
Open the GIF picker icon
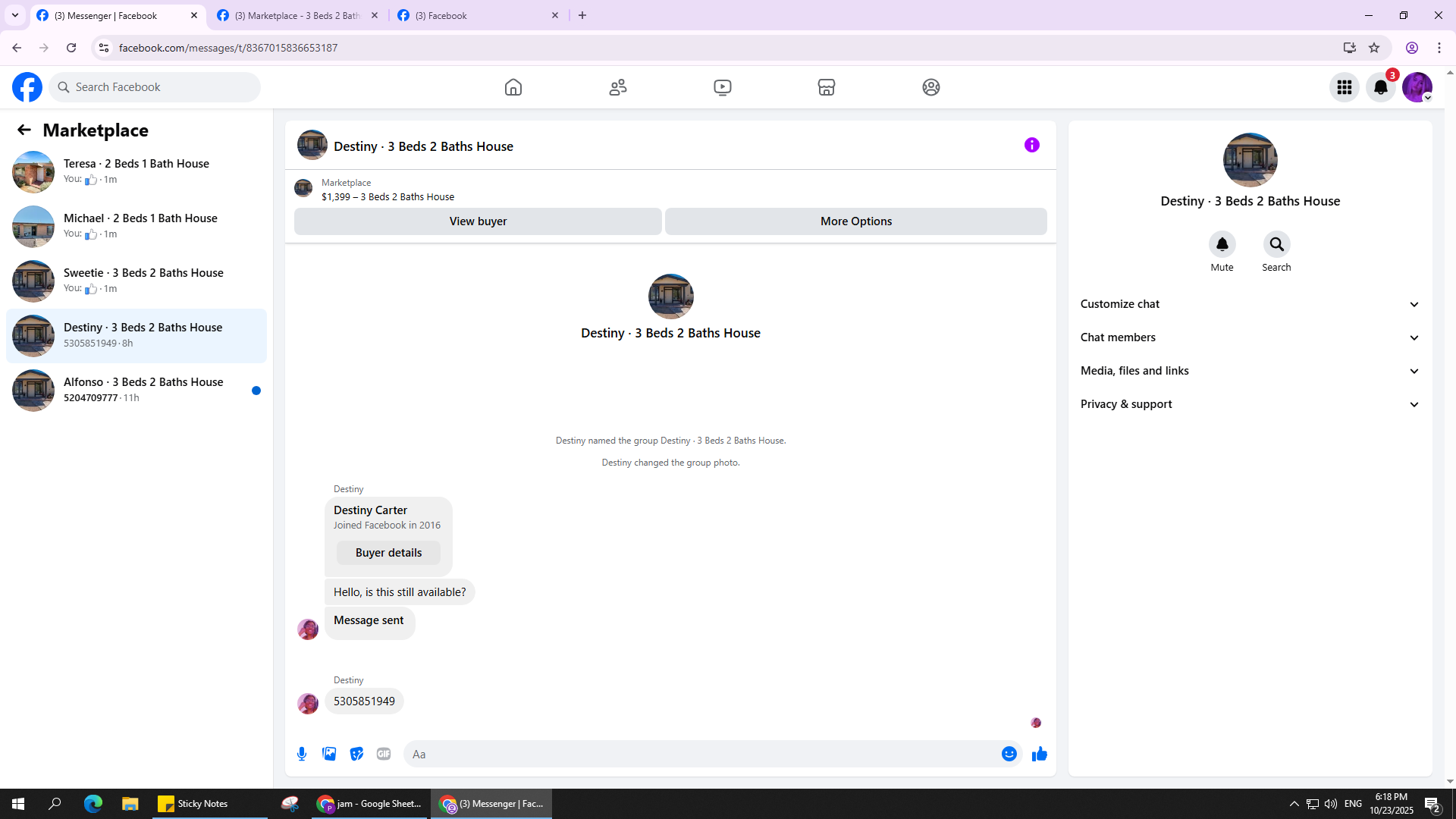[x=384, y=754]
